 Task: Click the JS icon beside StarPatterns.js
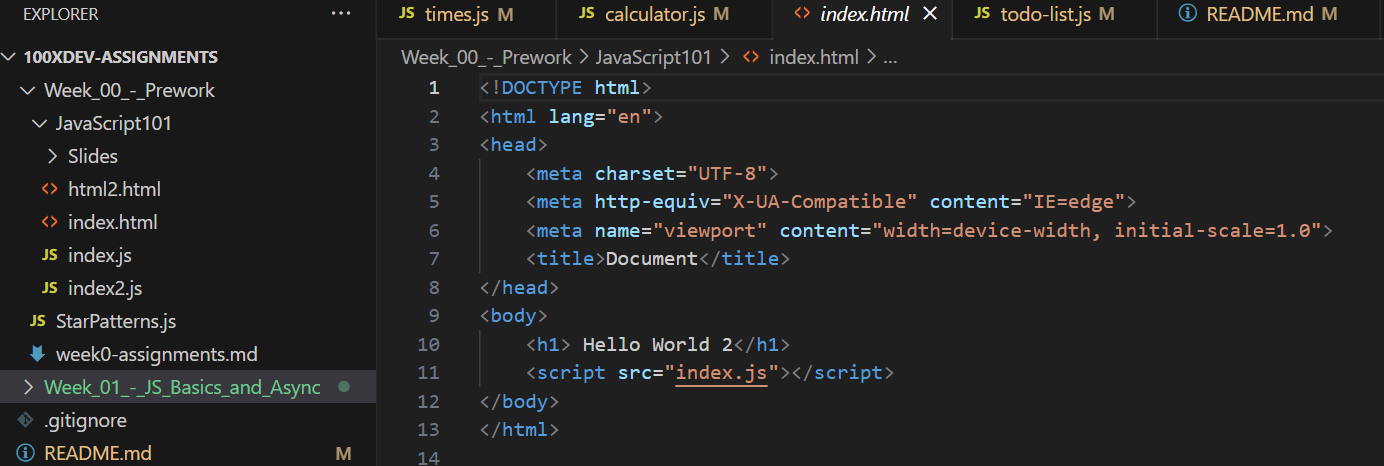(x=37, y=321)
